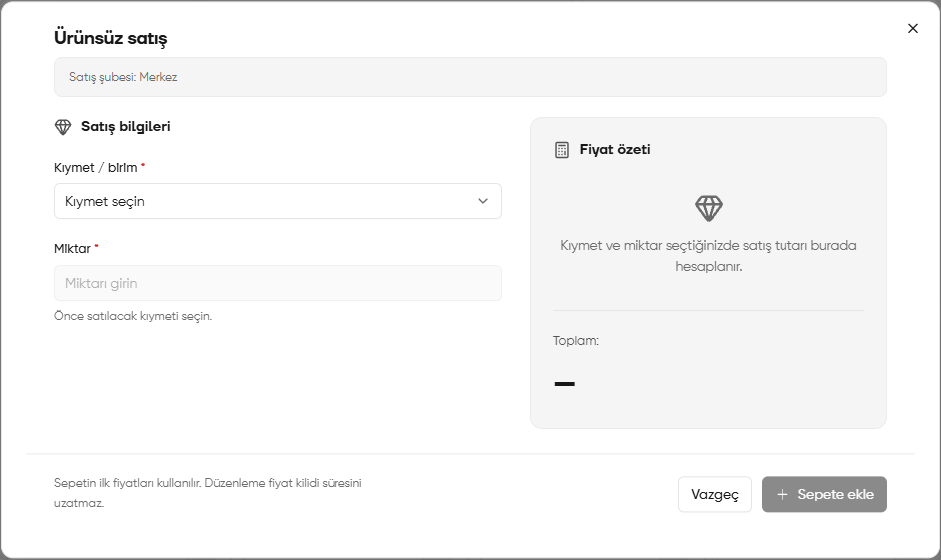Click the Miktarı girin input field
This screenshot has width=941, height=560.
pos(278,283)
